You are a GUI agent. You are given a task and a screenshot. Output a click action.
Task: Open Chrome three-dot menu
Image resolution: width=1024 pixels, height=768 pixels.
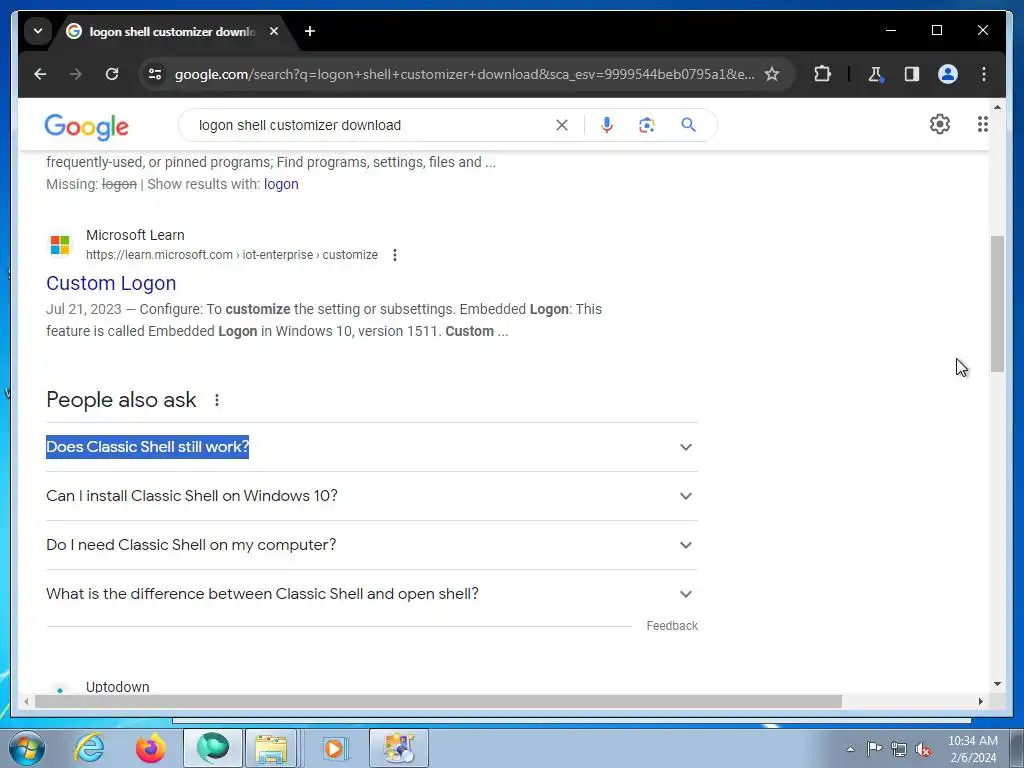coord(984,74)
